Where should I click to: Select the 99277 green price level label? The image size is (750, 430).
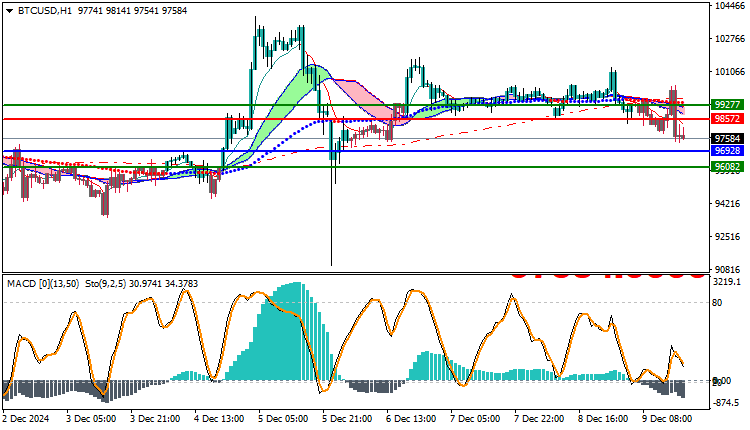coord(727,104)
